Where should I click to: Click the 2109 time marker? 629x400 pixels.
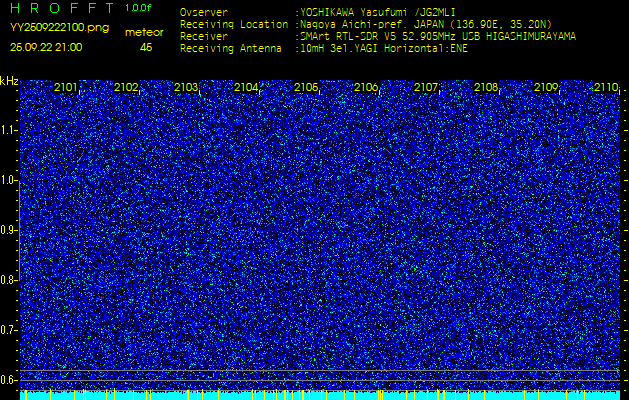(546, 87)
